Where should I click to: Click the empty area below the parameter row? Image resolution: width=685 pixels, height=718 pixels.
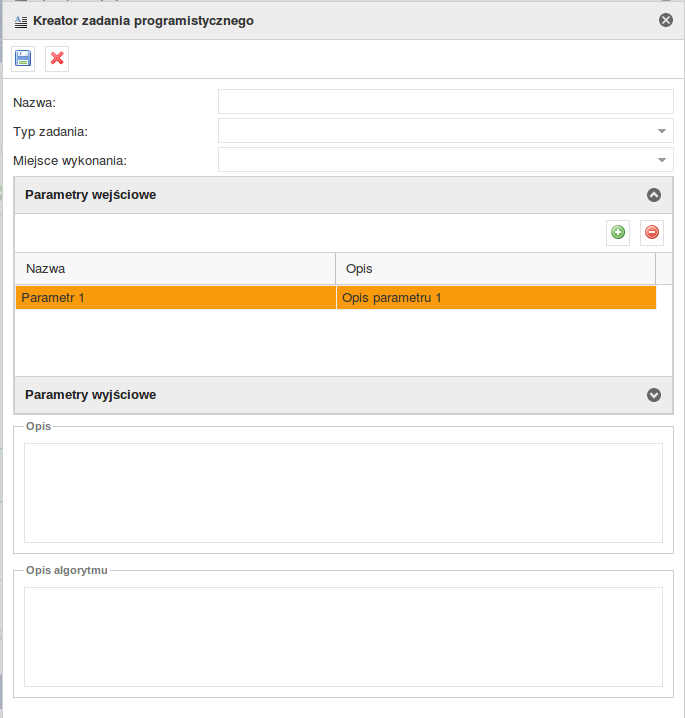[343, 343]
